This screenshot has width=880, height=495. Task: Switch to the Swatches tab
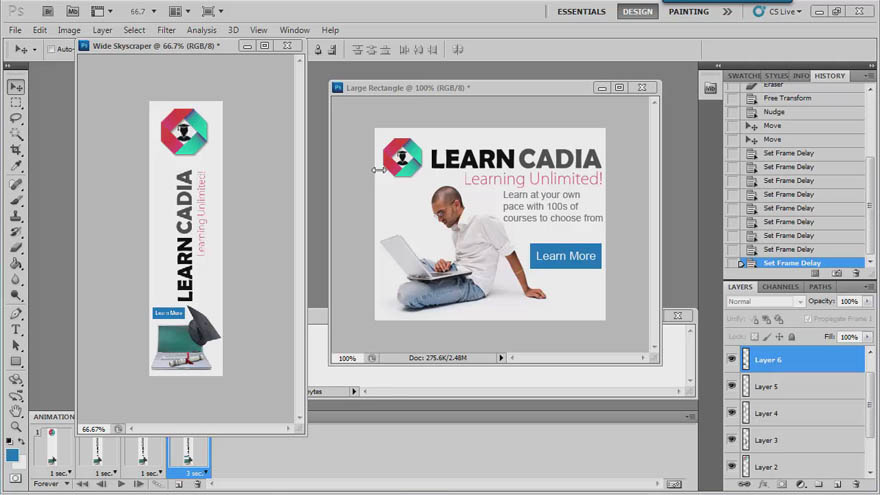point(744,76)
